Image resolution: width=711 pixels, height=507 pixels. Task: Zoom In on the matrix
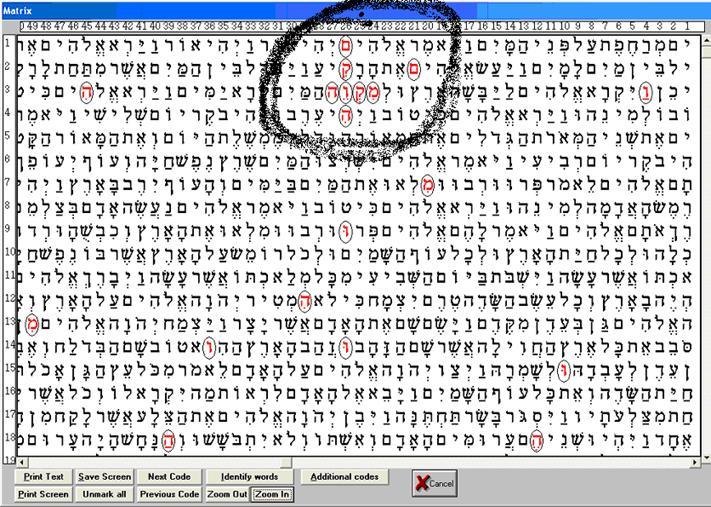pyautogui.click(x=272, y=494)
